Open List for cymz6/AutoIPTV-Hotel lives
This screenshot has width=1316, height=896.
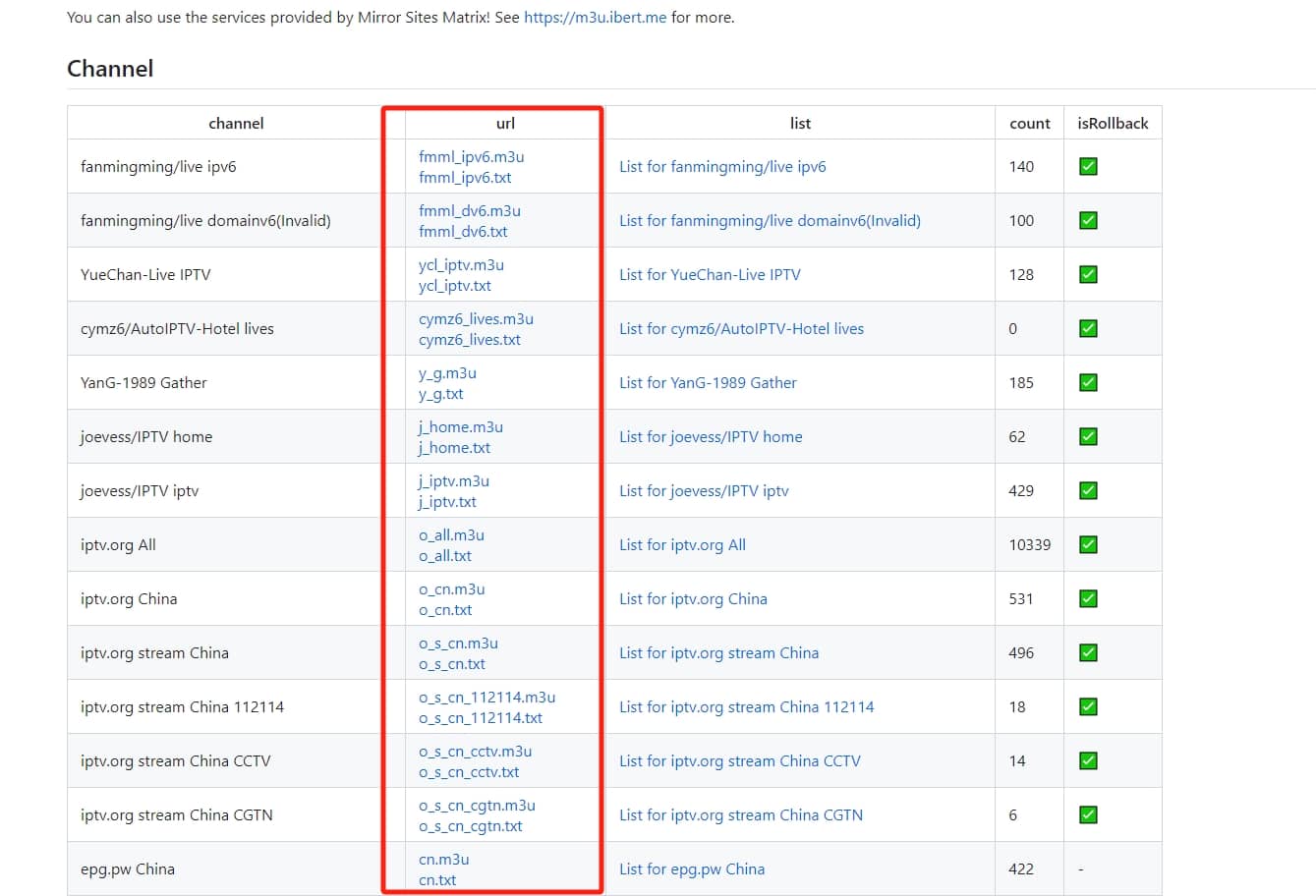(741, 328)
